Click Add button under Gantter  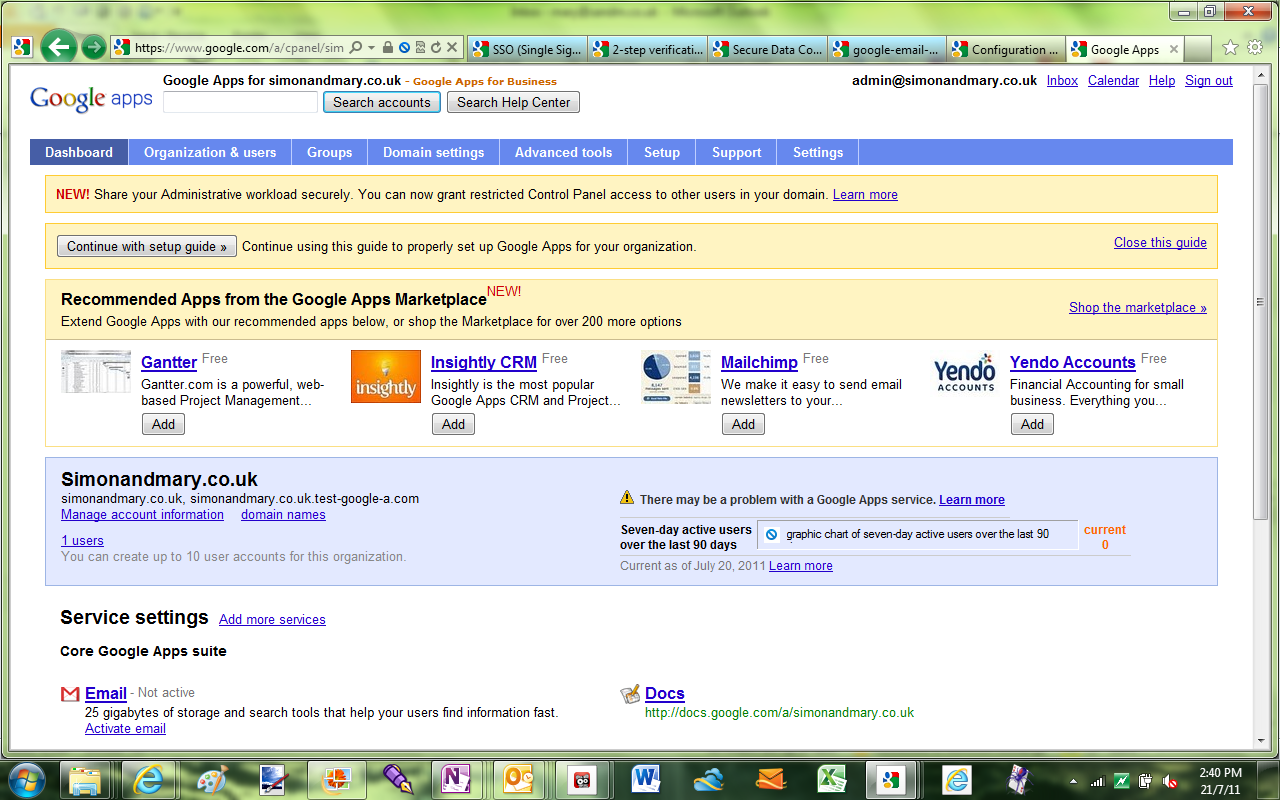tap(164, 424)
